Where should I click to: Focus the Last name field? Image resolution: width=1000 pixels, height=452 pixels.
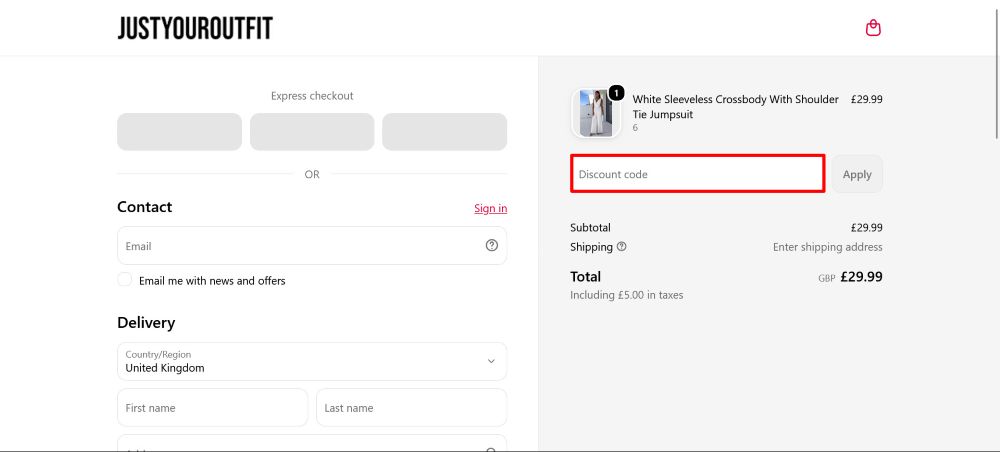tap(411, 408)
